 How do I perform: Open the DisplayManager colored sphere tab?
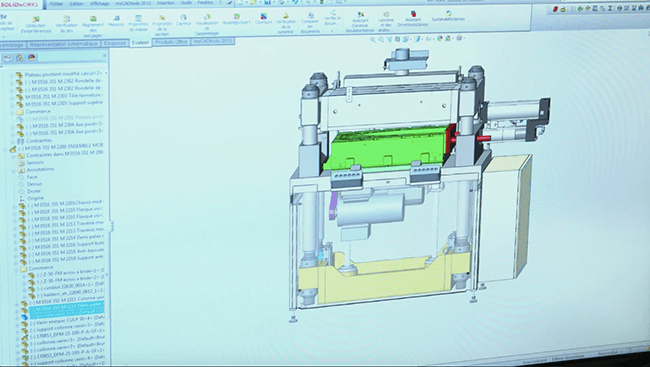pos(32,57)
